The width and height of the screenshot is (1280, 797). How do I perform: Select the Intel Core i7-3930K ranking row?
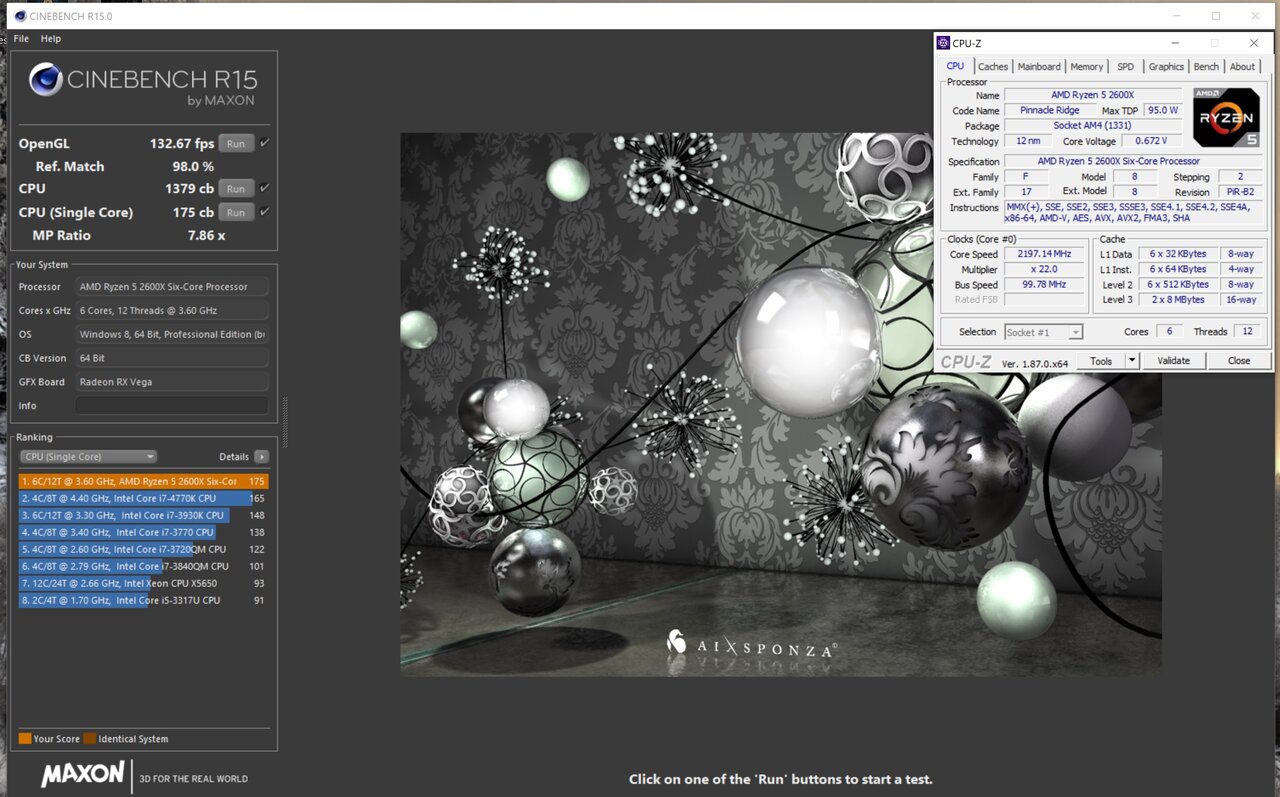[x=143, y=515]
